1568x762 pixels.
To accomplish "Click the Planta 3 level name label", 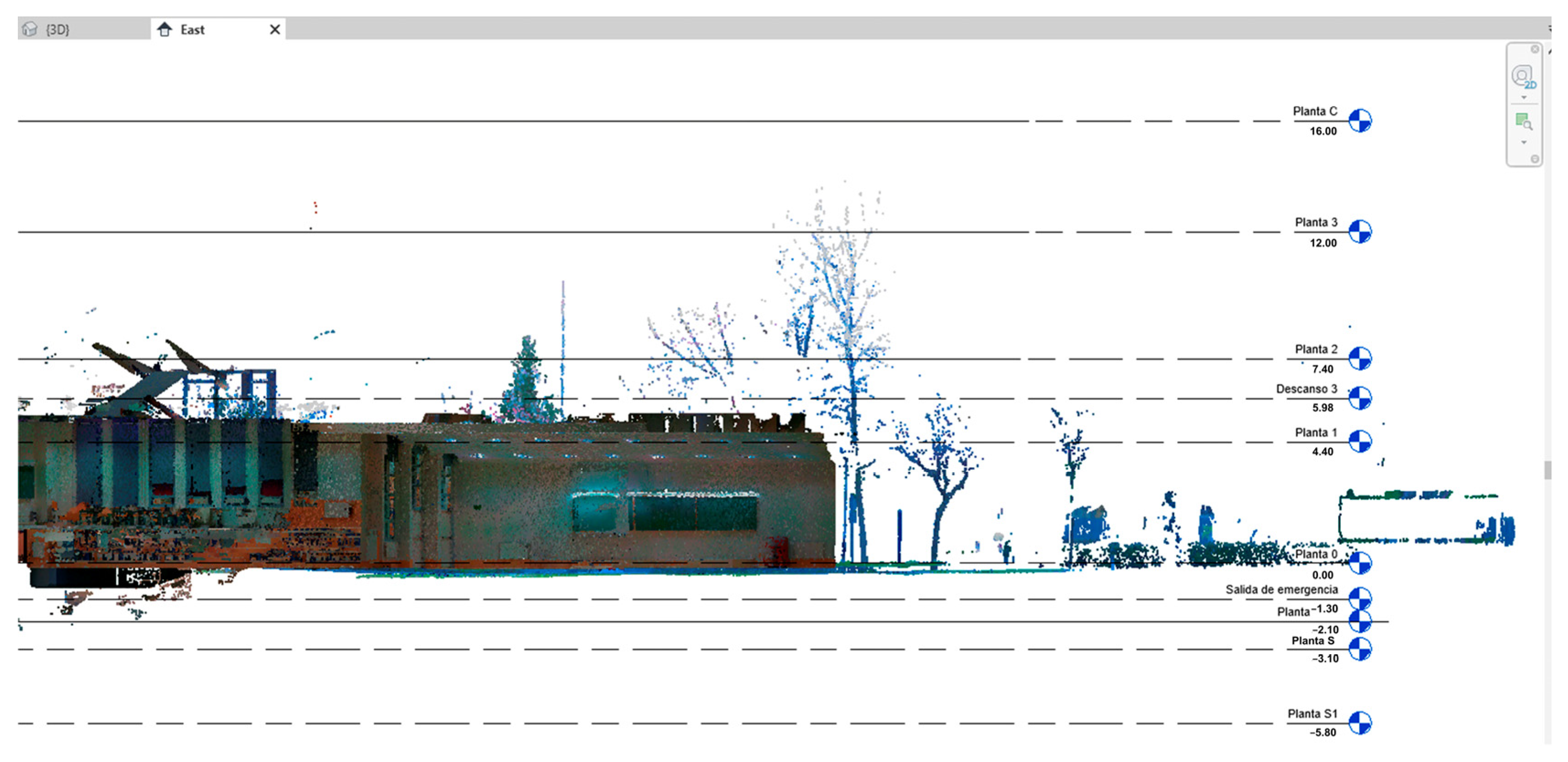I will (x=1316, y=222).
